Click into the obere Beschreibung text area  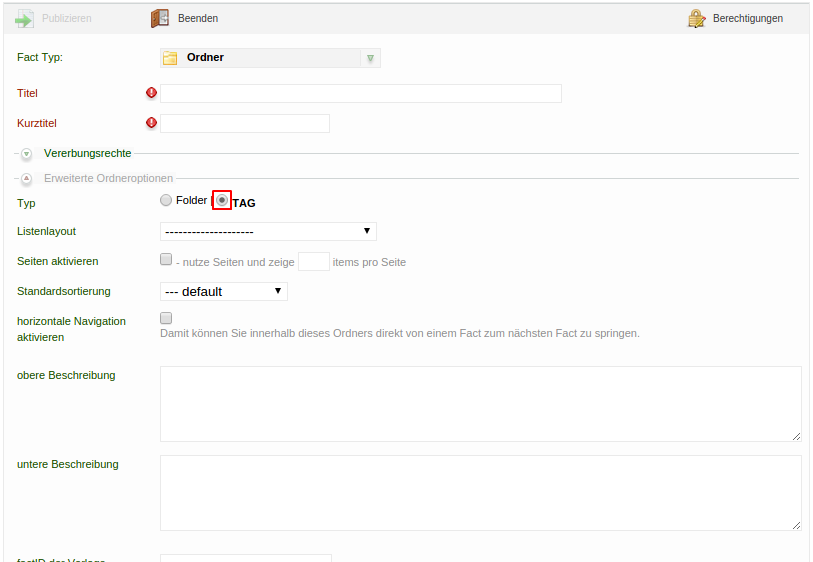pos(480,403)
